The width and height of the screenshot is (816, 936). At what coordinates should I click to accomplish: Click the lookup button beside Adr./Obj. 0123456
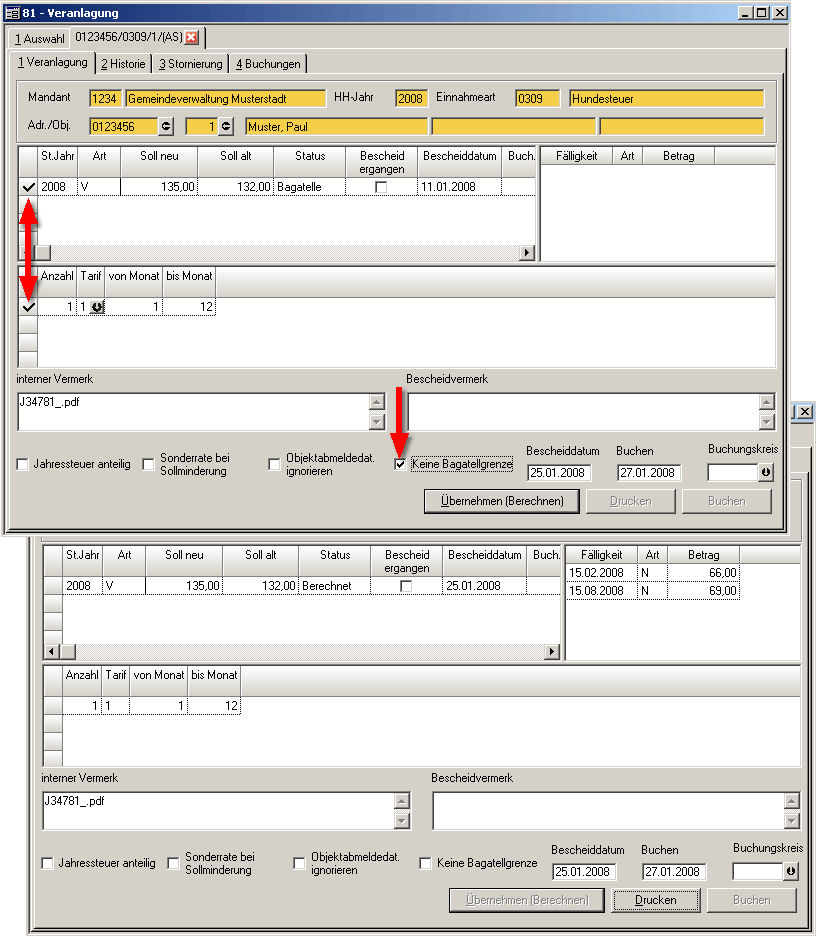click(166, 126)
